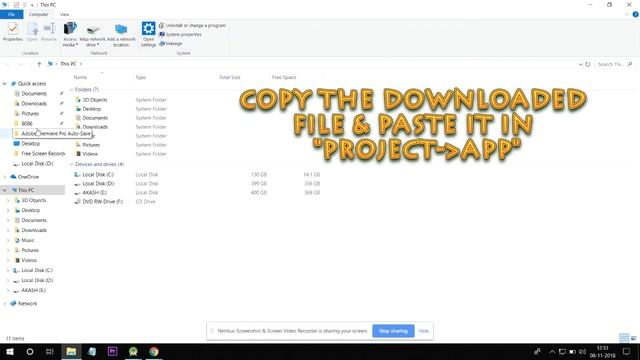Open Downloads under Quick access
Screen dimensions: 640x360
(x=34, y=104)
